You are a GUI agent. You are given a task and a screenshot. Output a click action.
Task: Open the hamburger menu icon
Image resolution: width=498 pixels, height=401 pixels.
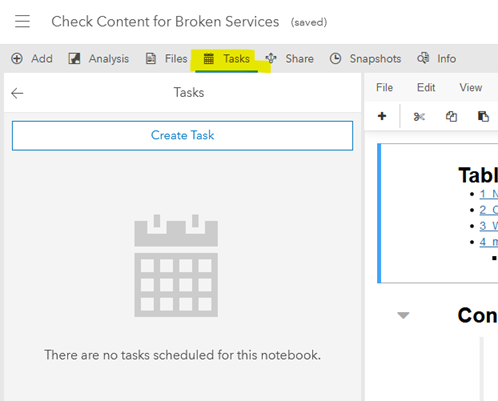click(22, 21)
